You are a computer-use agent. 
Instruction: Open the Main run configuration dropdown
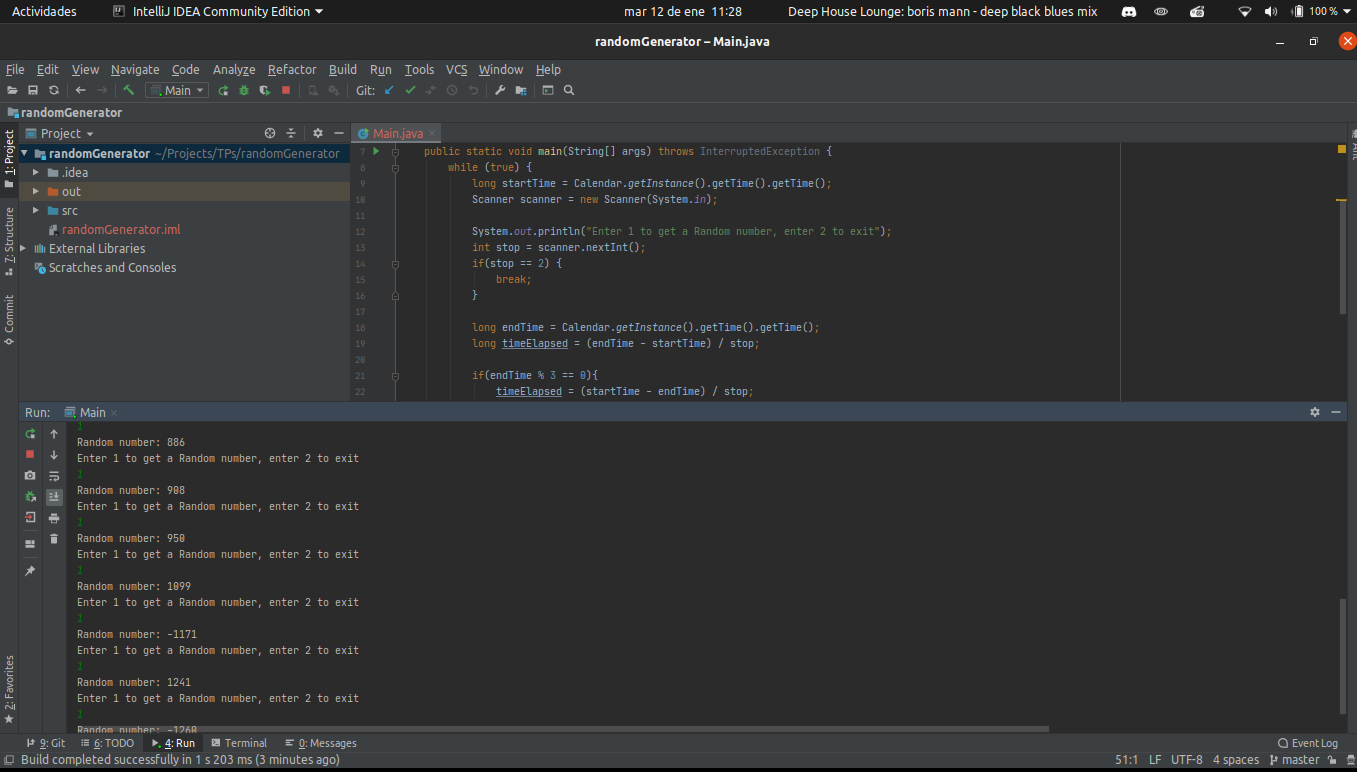pyautogui.click(x=177, y=90)
